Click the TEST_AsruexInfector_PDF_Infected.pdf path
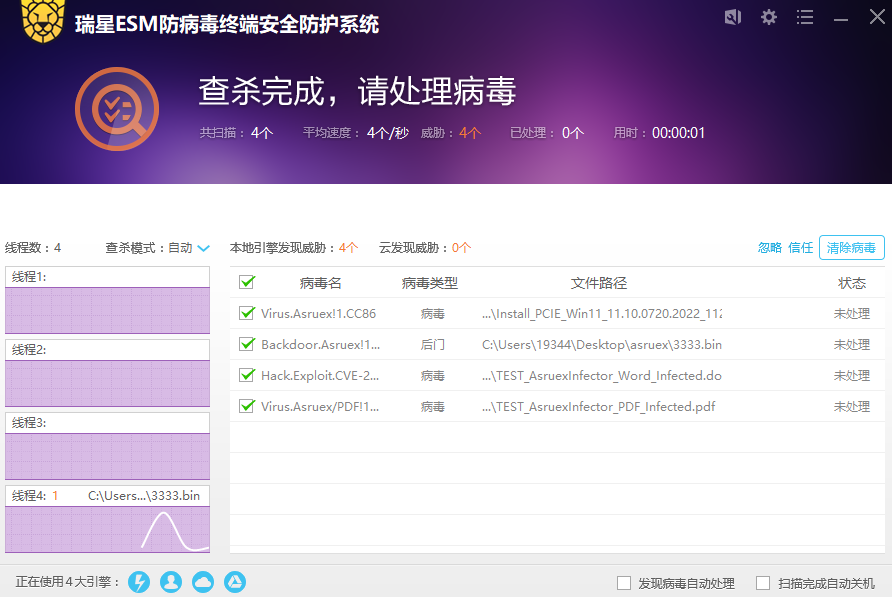Viewport: 892px width, 597px height. pos(598,406)
